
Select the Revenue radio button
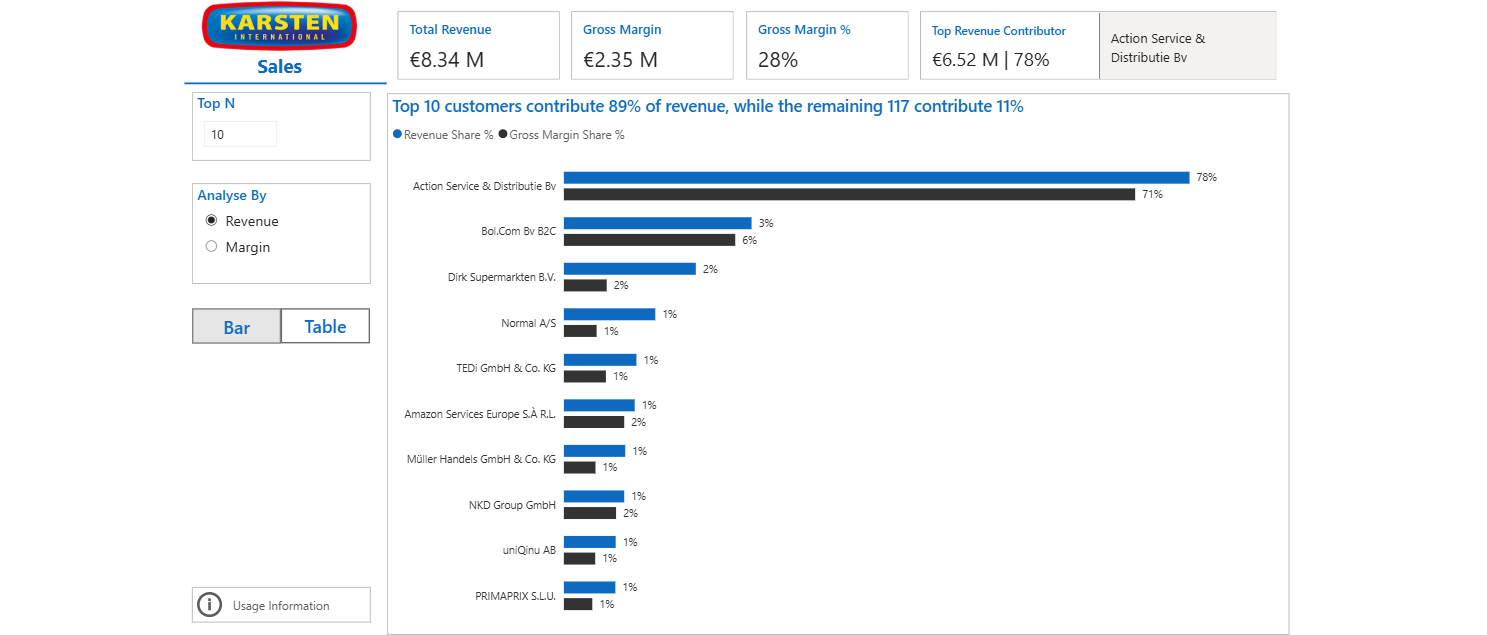click(x=211, y=221)
